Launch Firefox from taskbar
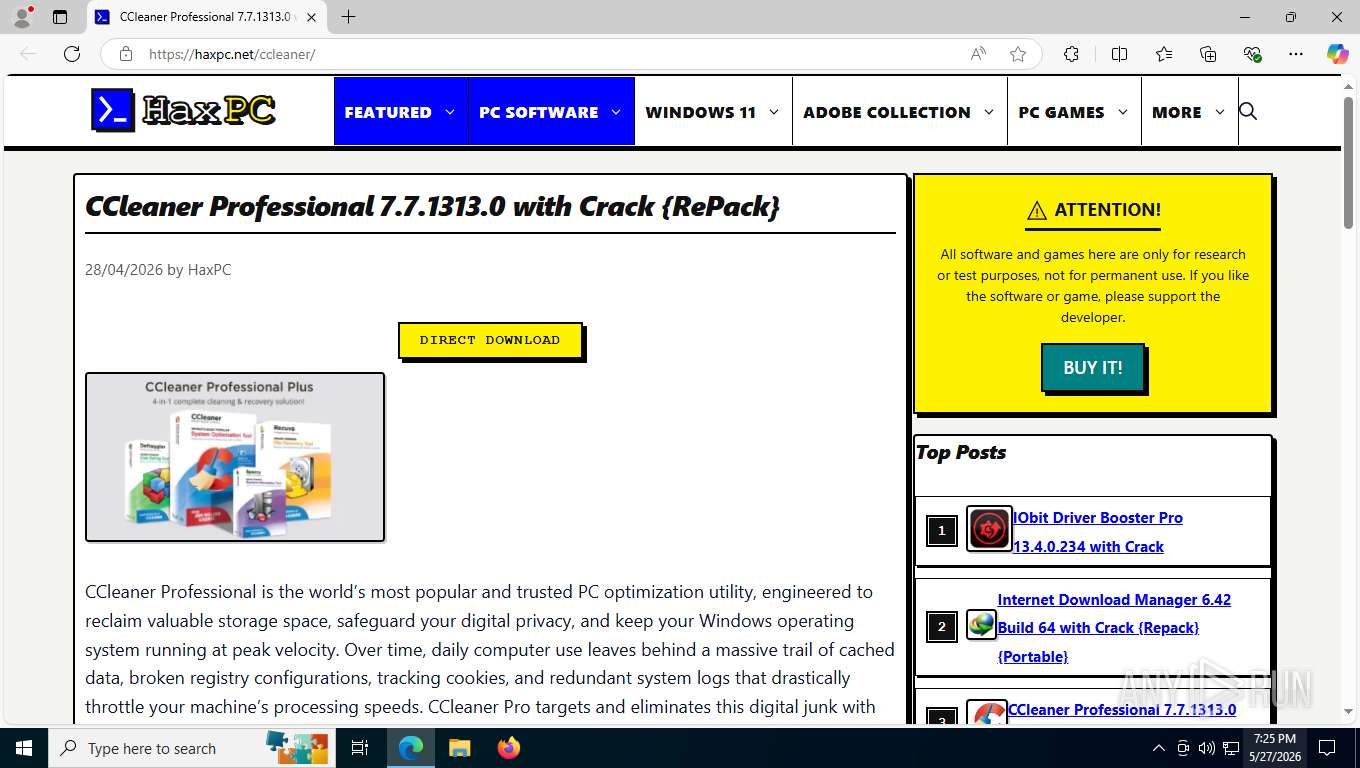1360x768 pixels. [509, 748]
